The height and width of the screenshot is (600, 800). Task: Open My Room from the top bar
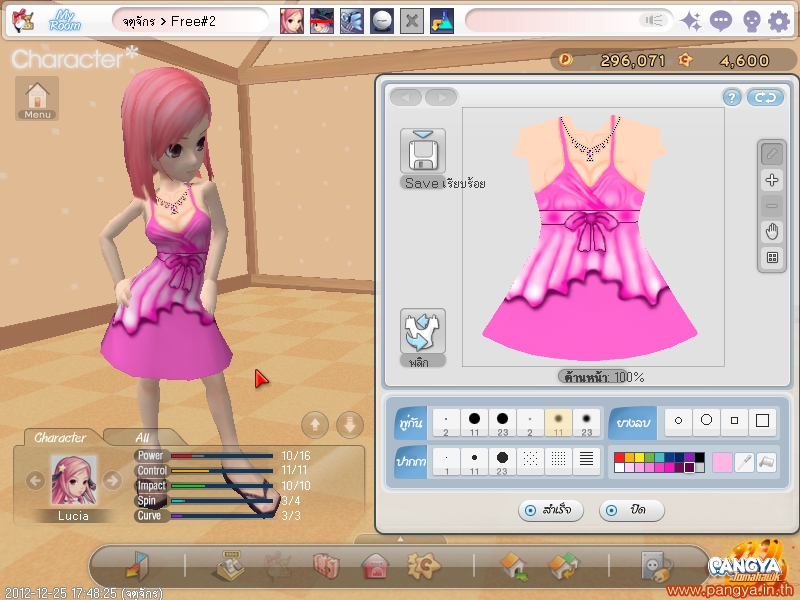[x=65, y=21]
